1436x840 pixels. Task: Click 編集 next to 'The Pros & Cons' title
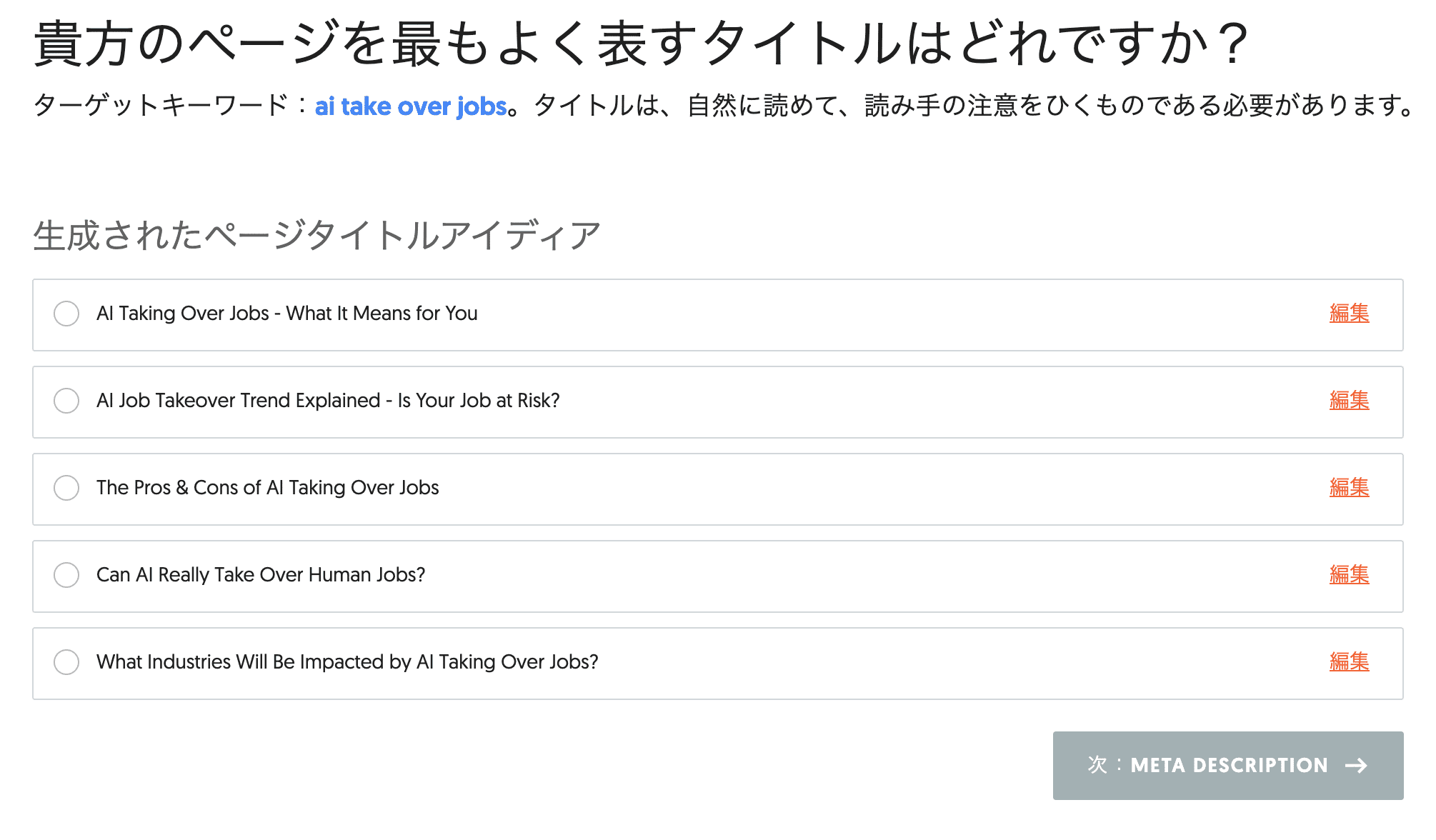[x=1349, y=489]
